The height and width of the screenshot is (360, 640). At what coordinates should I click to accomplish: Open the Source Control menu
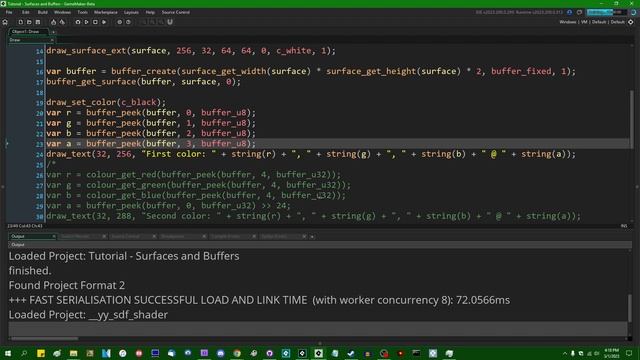(x=176, y=12)
